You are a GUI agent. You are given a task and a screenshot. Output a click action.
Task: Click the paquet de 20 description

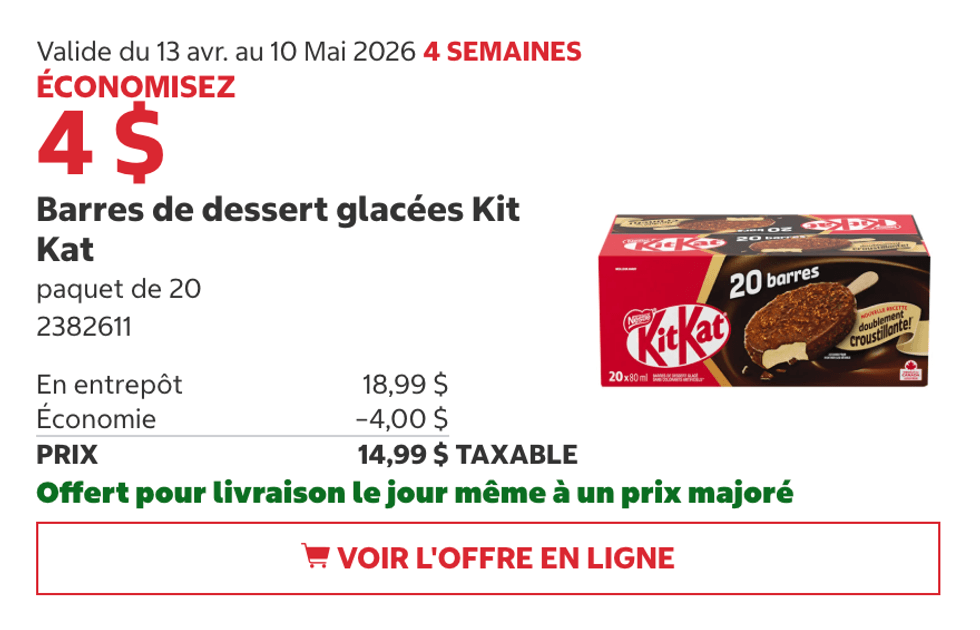120,289
